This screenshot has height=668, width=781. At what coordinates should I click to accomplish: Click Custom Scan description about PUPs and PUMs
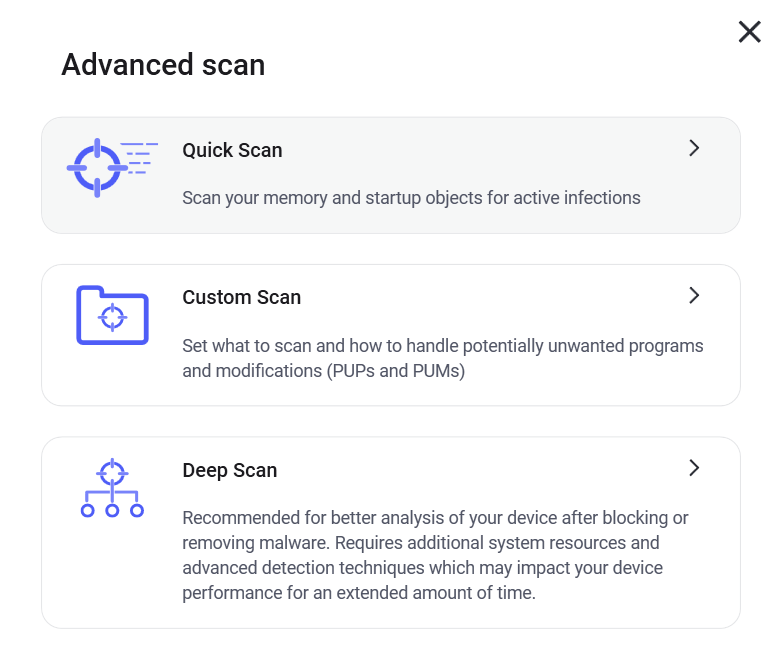coord(442,358)
